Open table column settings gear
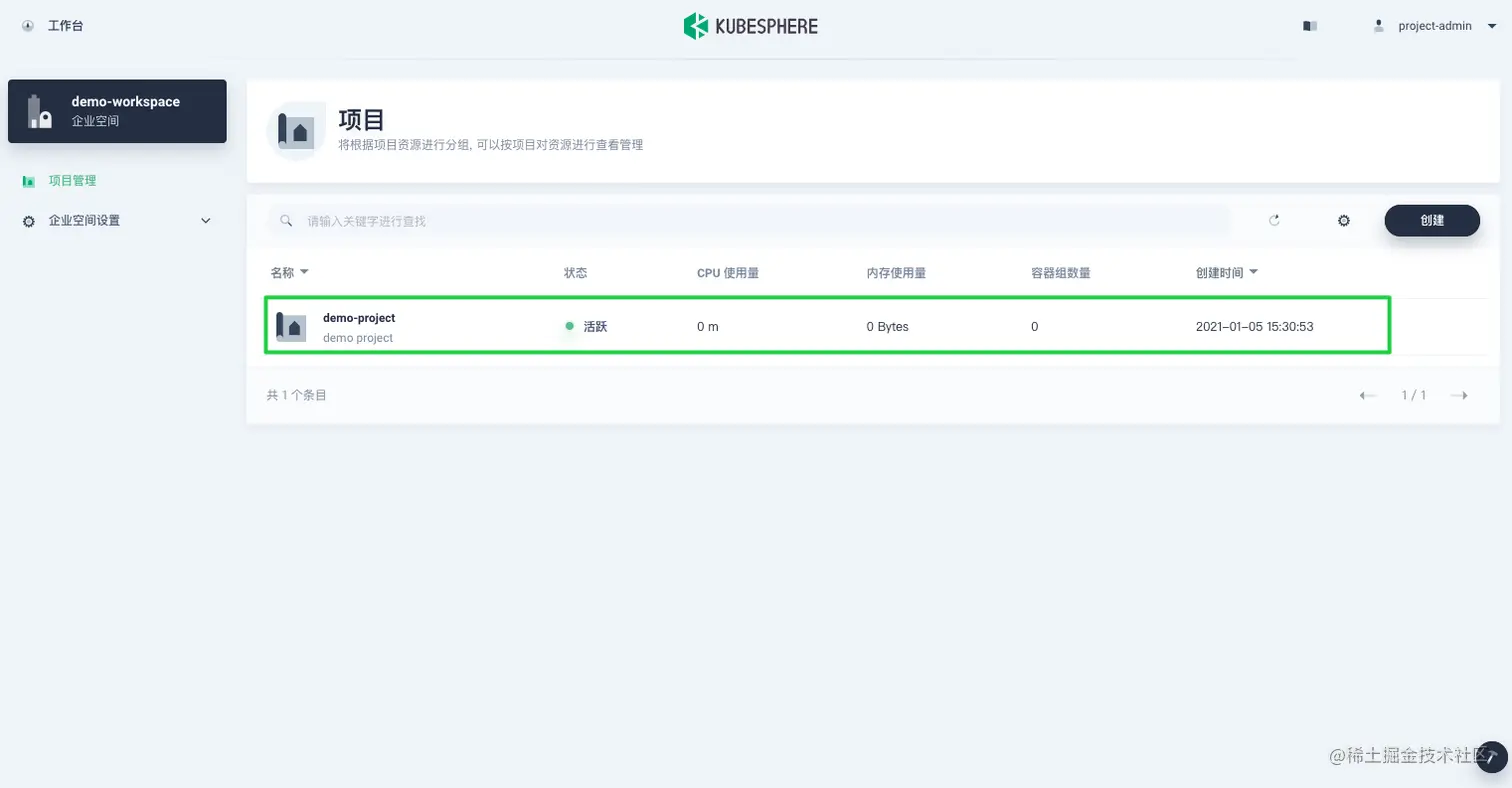1512x788 pixels. coord(1344,221)
